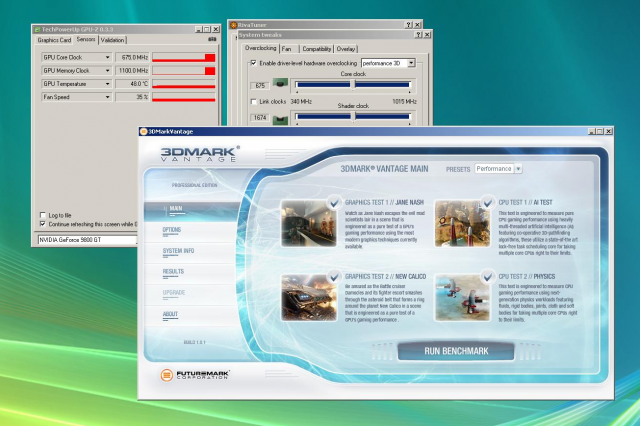Click the core clock 675 value field
Image resolution: width=640 pixels, height=426 pixels.
click(x=260, y=86)
